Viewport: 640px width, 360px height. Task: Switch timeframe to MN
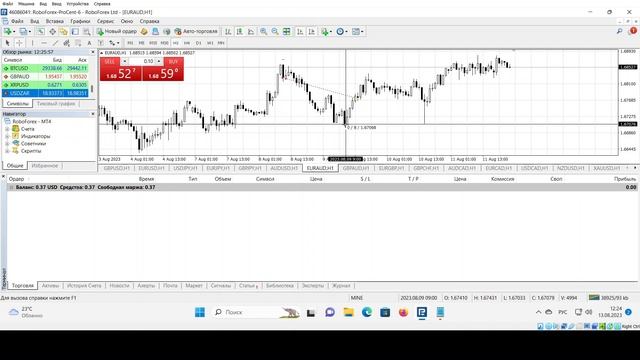pyautogui.click(x=221, y=43)
